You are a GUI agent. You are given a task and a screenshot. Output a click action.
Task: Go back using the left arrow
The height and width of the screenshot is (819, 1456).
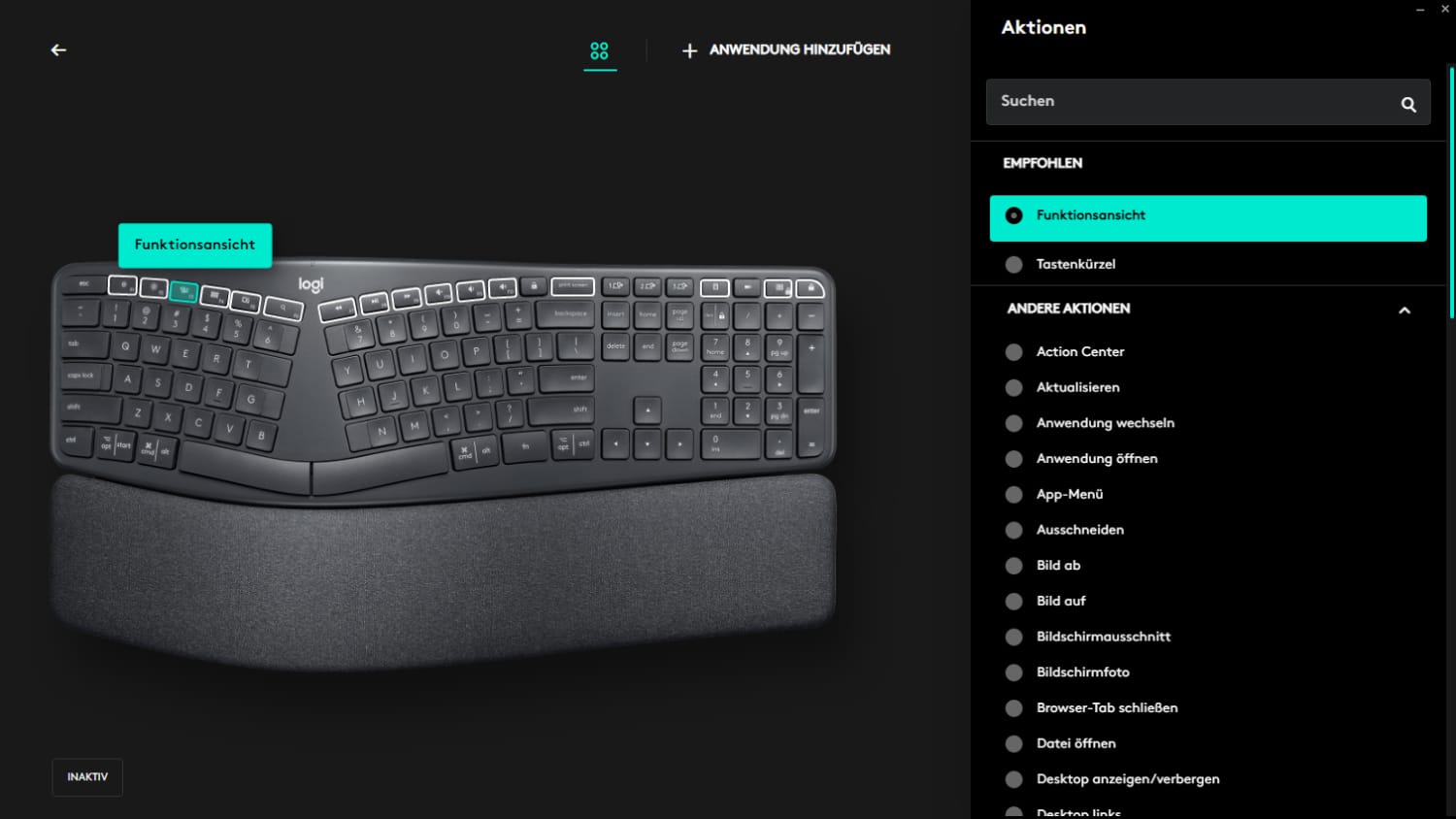click(x=58, y=49)
